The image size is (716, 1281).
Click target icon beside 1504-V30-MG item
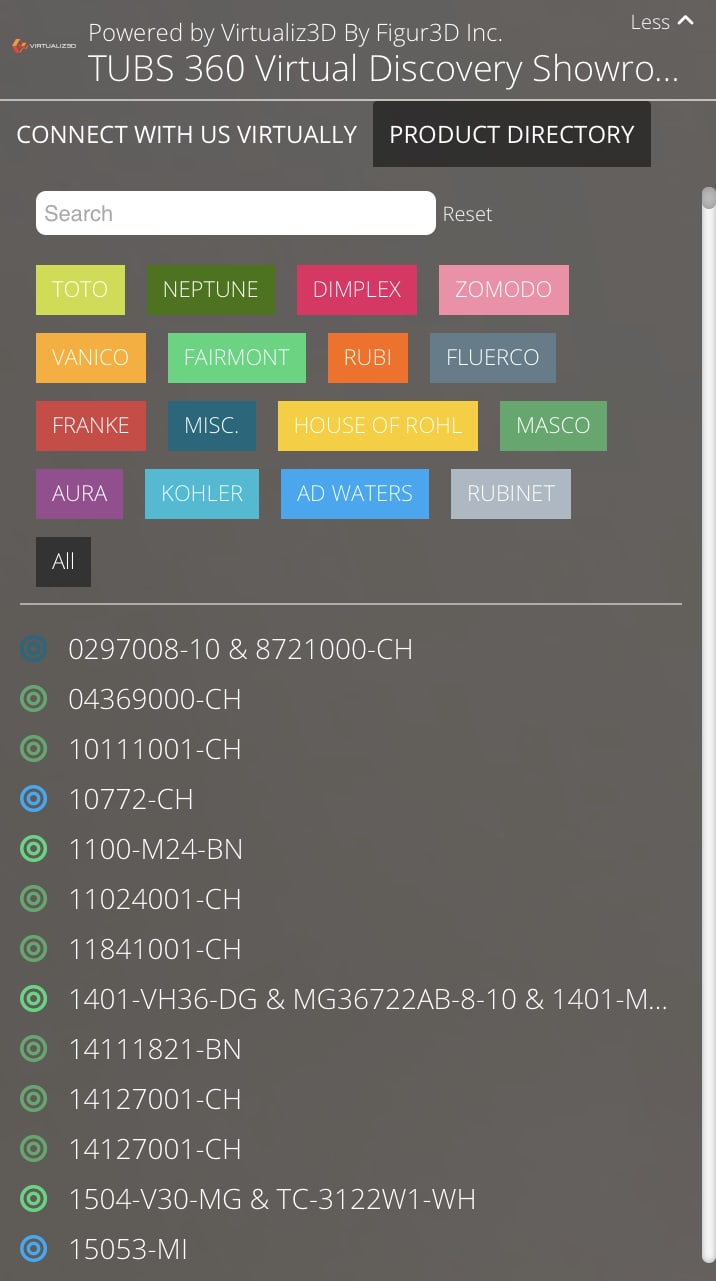pos(34,1199)
